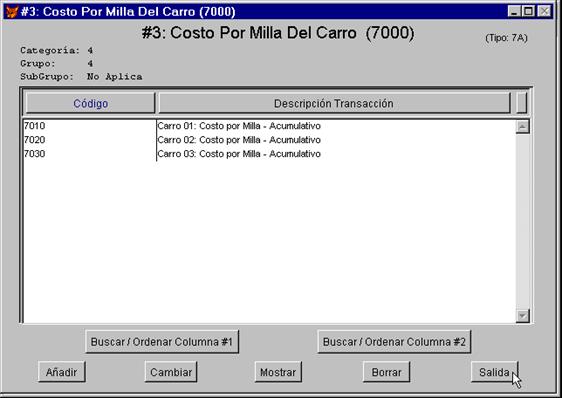
Task: Click the fox icon in the title bar
Action: (12, 11)
